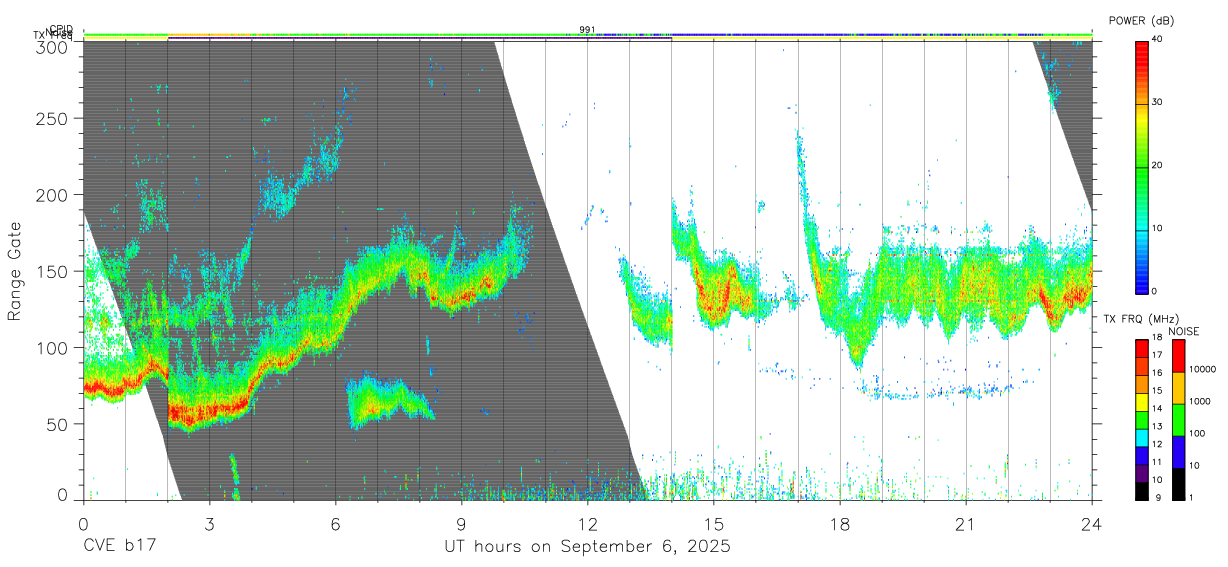
Task: Click the 30 label on the power scale
Action: coord(1158,103)
